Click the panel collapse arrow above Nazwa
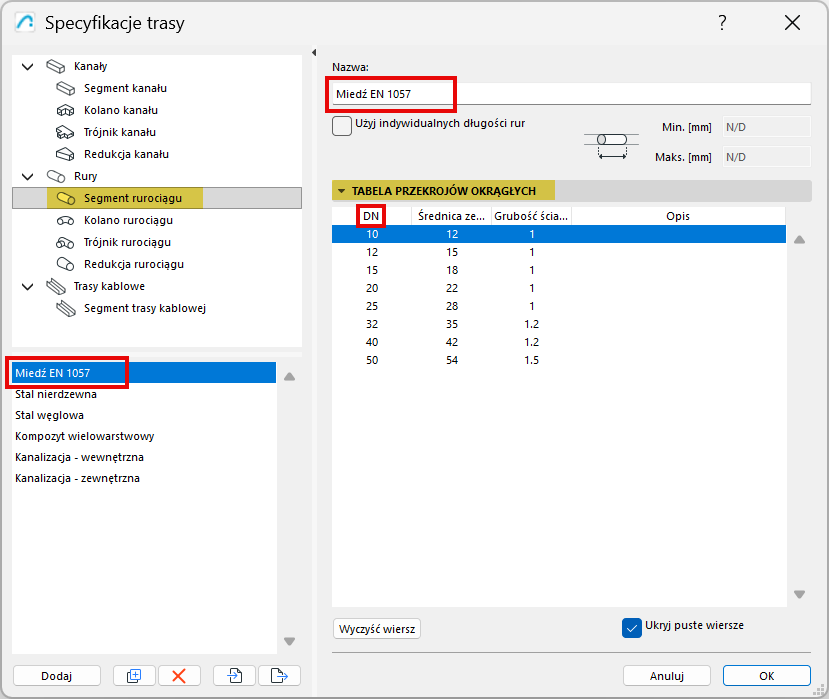Image resolution: width=829 pixels, height=699 pixels. click(x=314, y=52)
